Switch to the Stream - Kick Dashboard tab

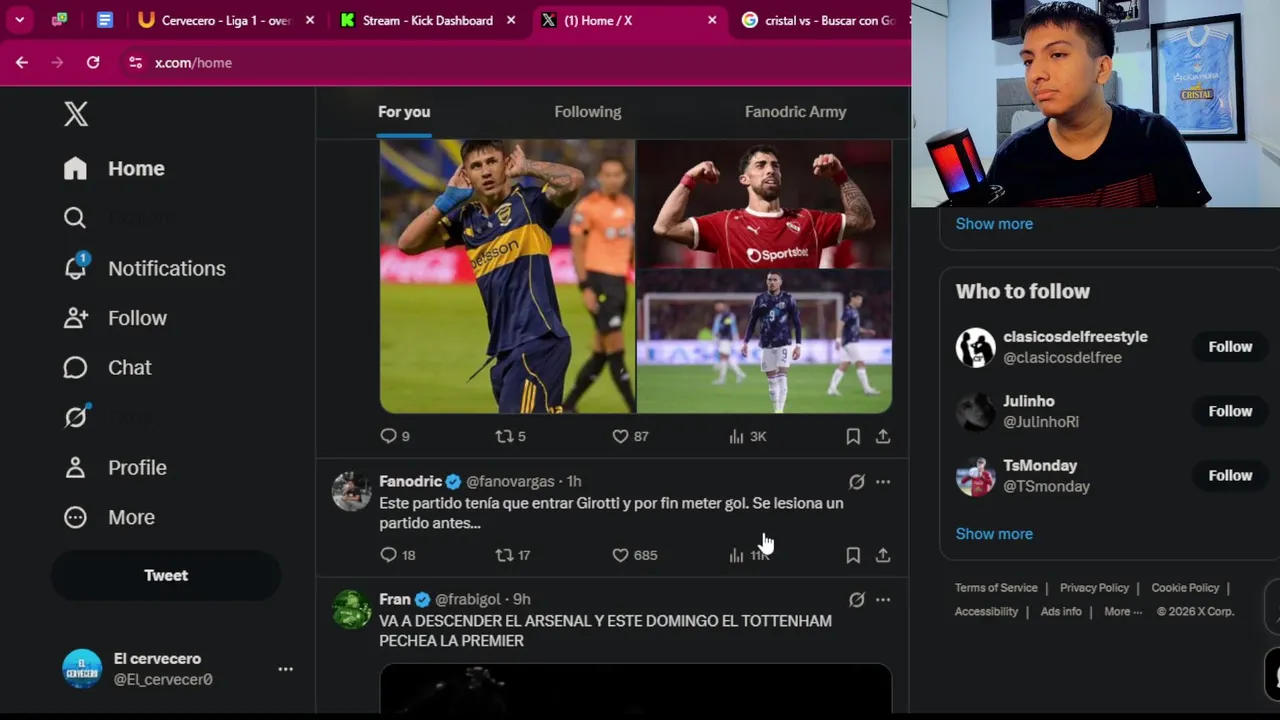point(428,20)
